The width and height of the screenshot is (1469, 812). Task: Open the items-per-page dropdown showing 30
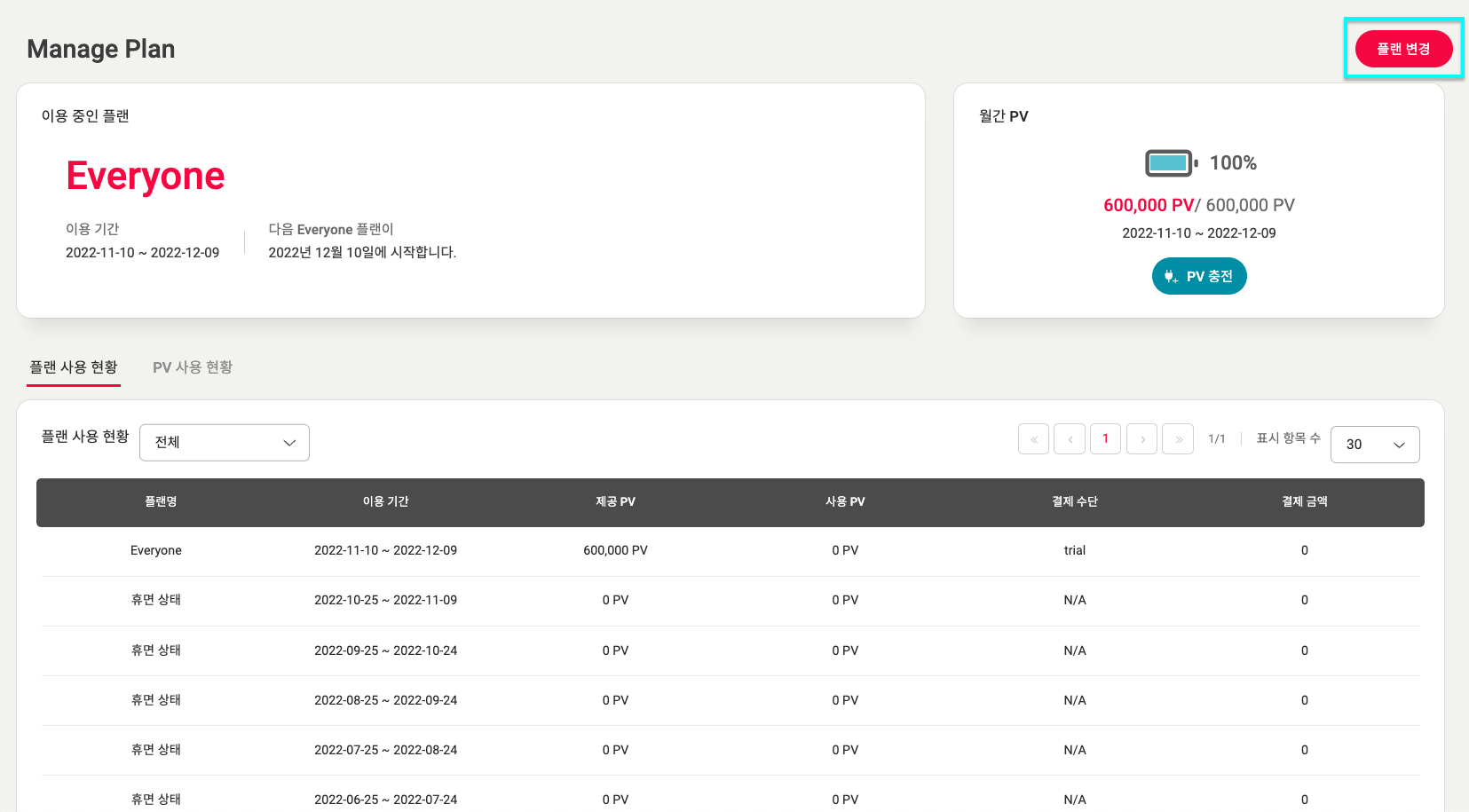(x=1375, y=445)
